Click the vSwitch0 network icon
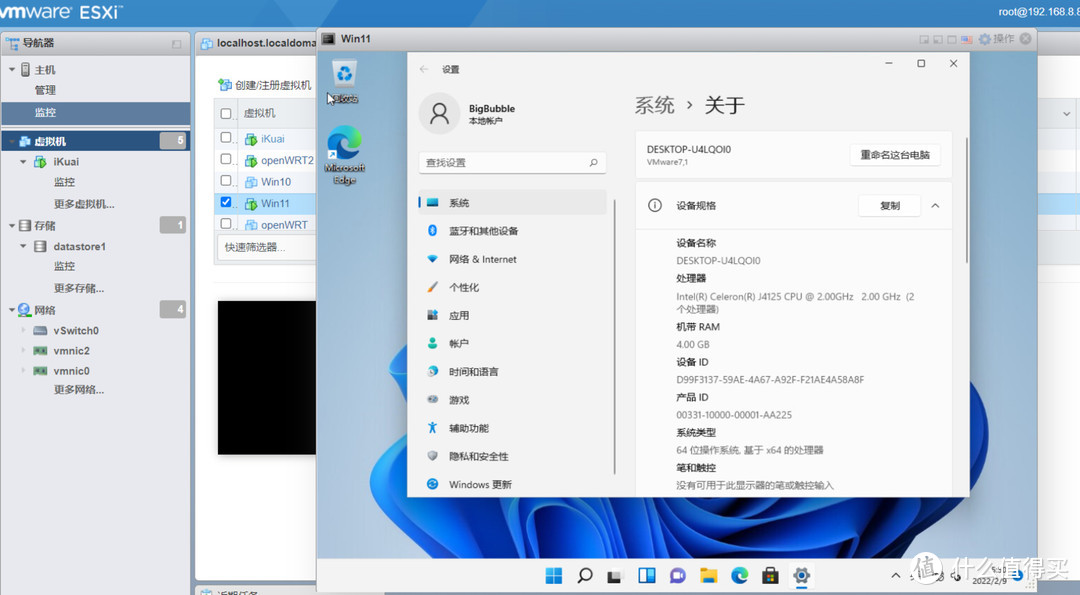The image size is (1080, 595). point(41,331)
